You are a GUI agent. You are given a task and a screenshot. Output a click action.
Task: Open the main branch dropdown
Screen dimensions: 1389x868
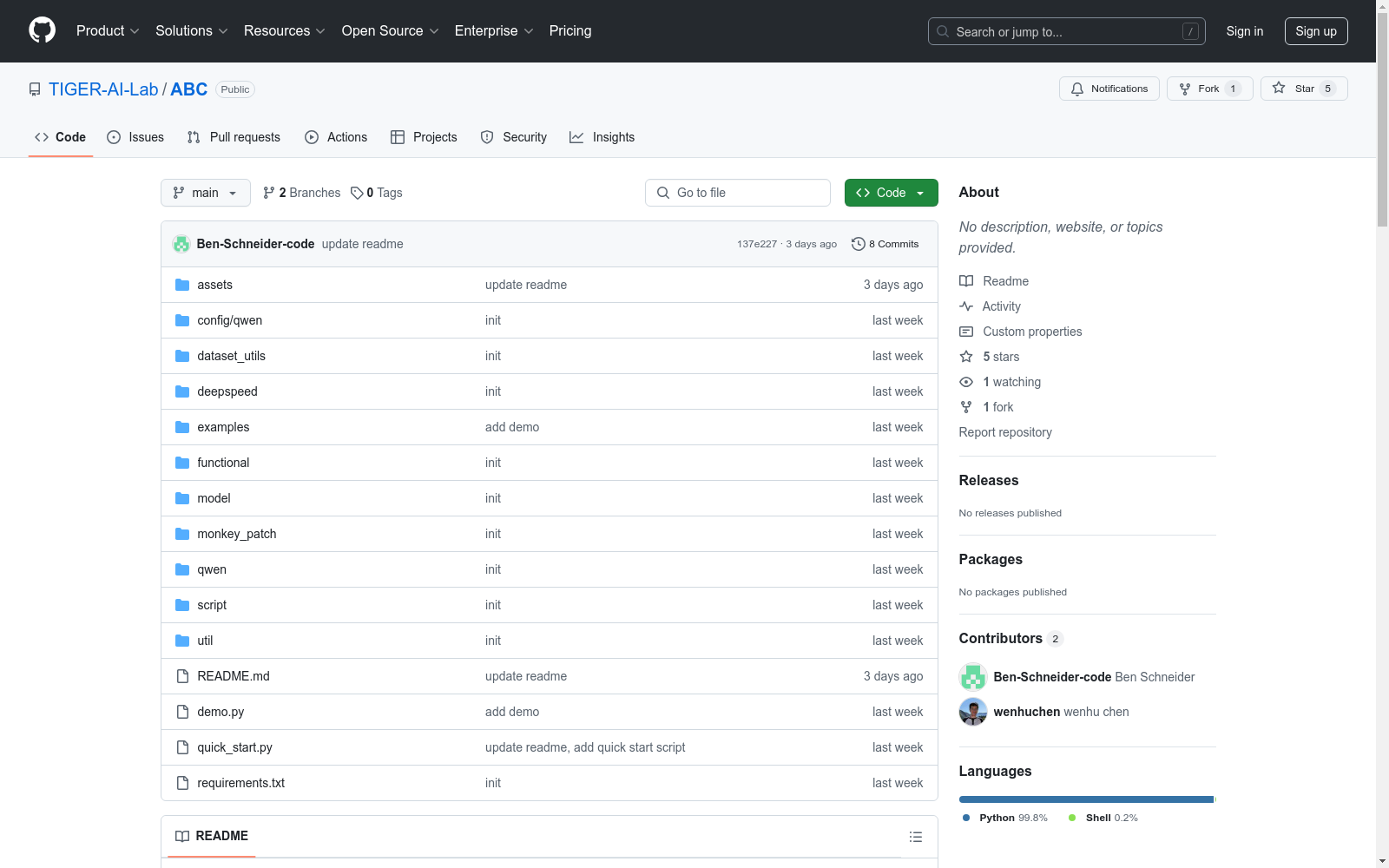pos(206,193)
